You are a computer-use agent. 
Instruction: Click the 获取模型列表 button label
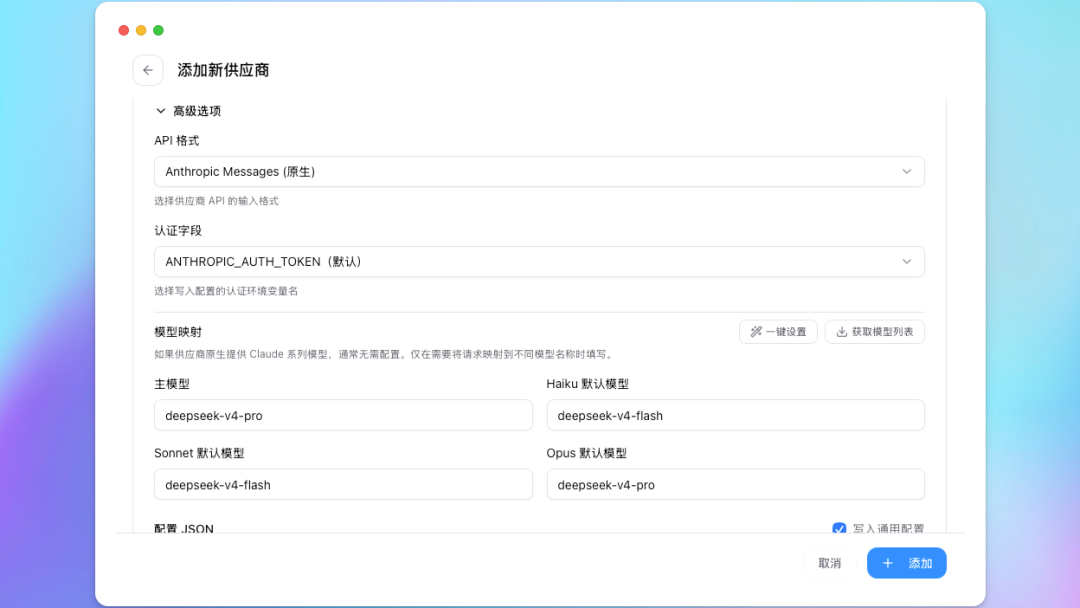(x=882, y=332)
